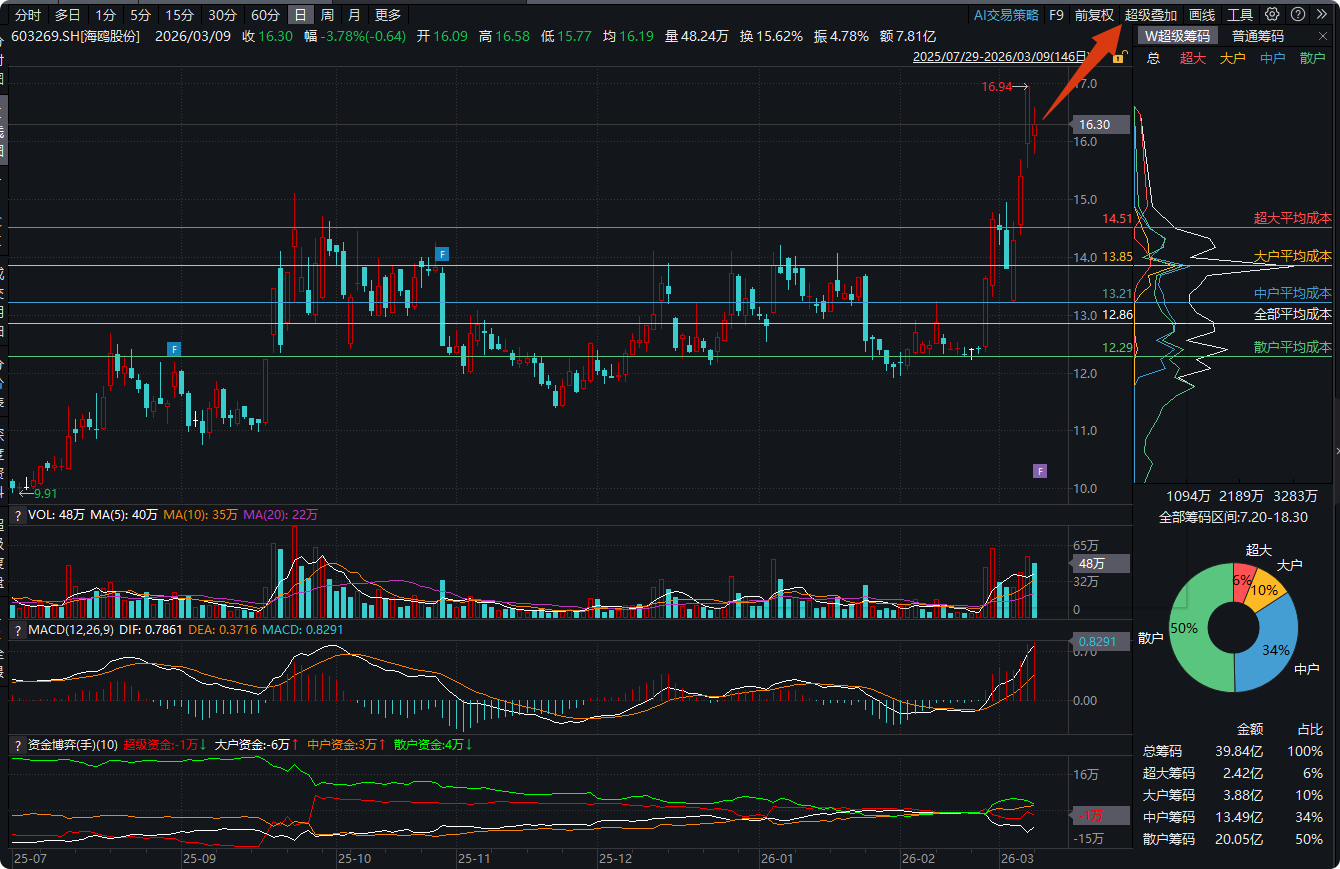The width and height of the screenshot is (1340, 869).
Task: Click the orange unlock padlock icon
Action: click(1118, 58)
